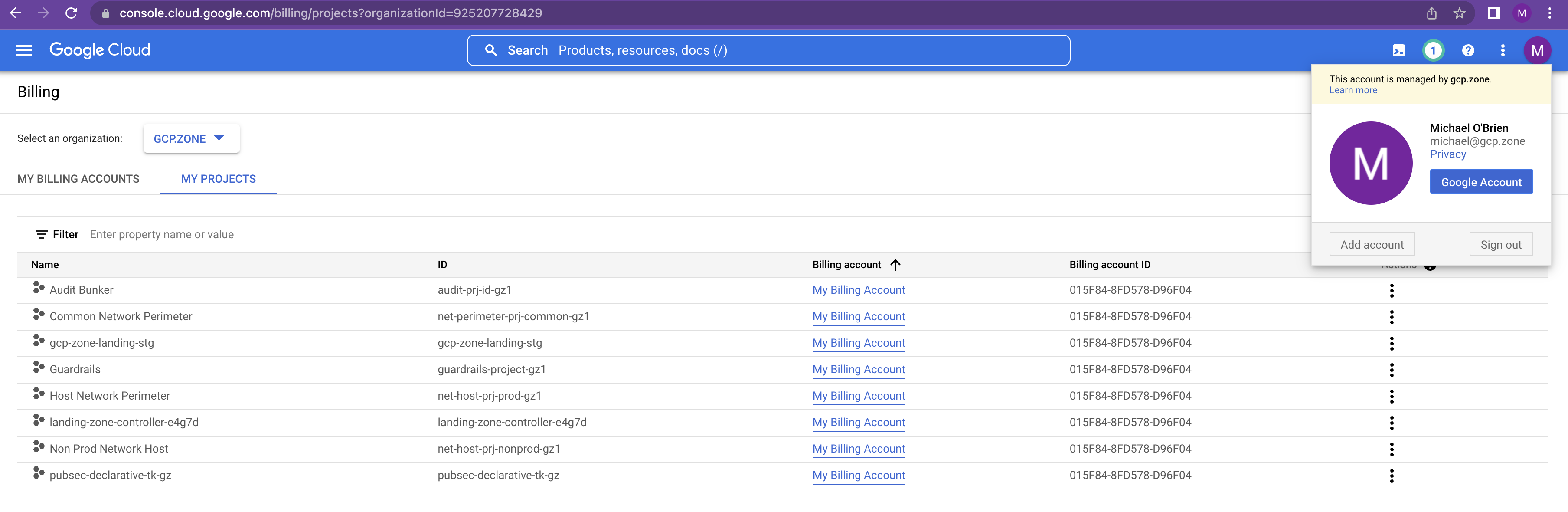
Task: Share this page from the address bar
Action: point(1432,13)
